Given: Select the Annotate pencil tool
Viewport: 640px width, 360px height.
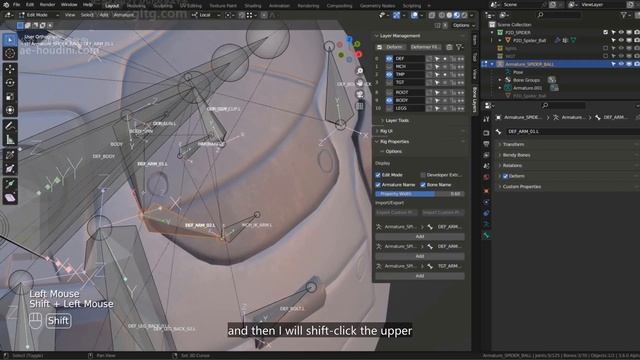Looking at the screenshot, I should click(10, 126).
